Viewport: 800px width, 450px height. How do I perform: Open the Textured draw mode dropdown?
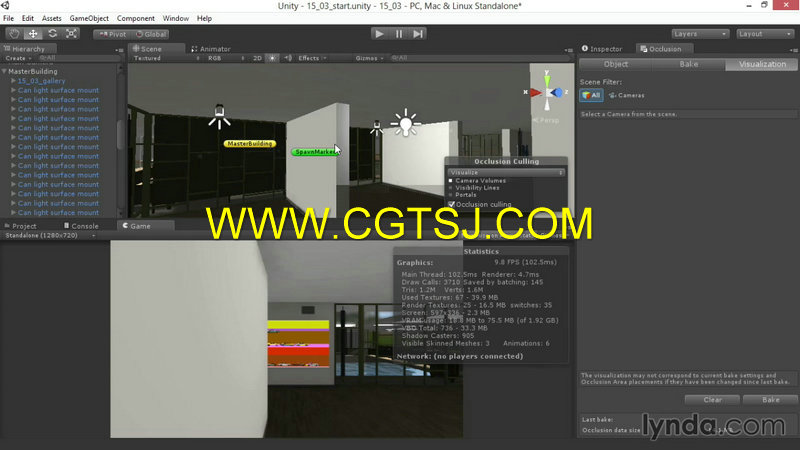pos(166,58)
